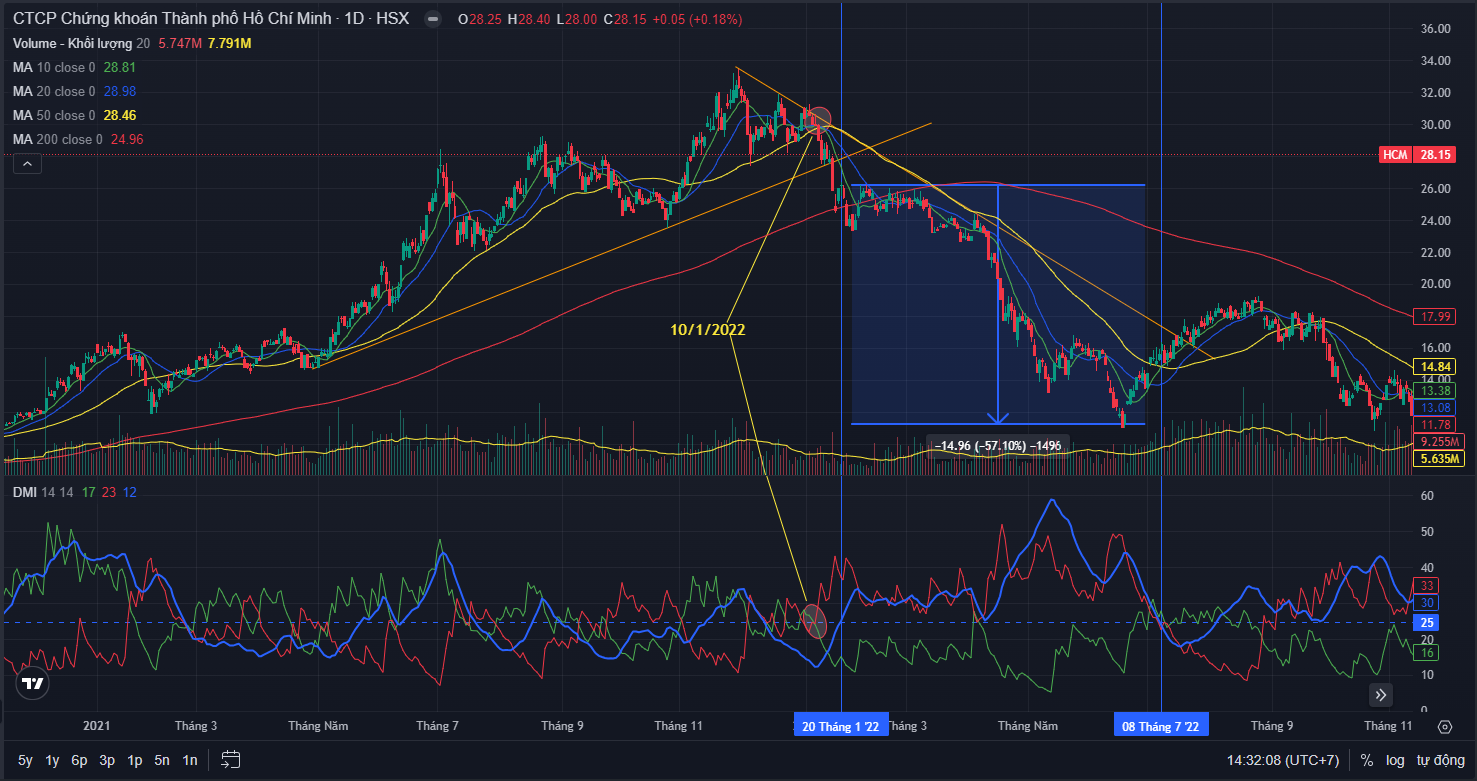Toggle percent scale mode
Image resolution: width=1477 pixels, height=781 pixels.
coord(1366,760)
